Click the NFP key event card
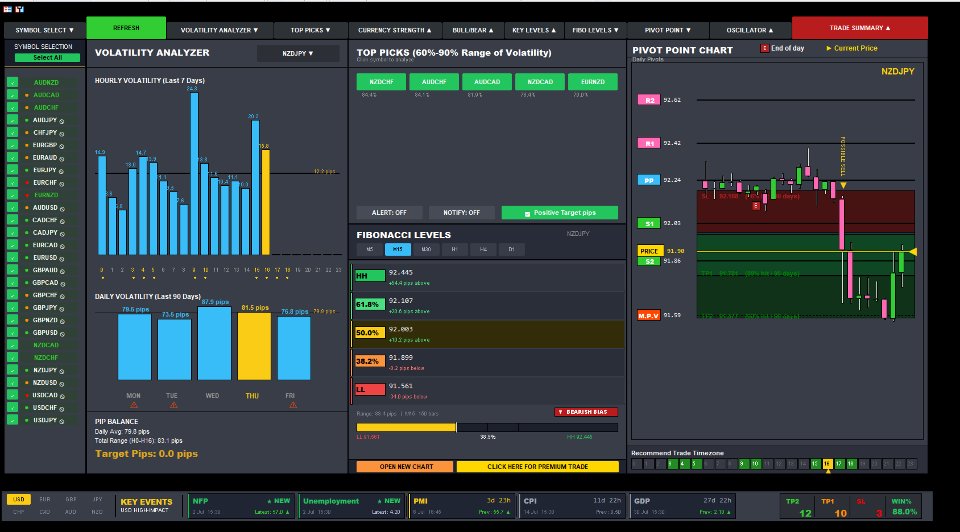 click(241, 506)
